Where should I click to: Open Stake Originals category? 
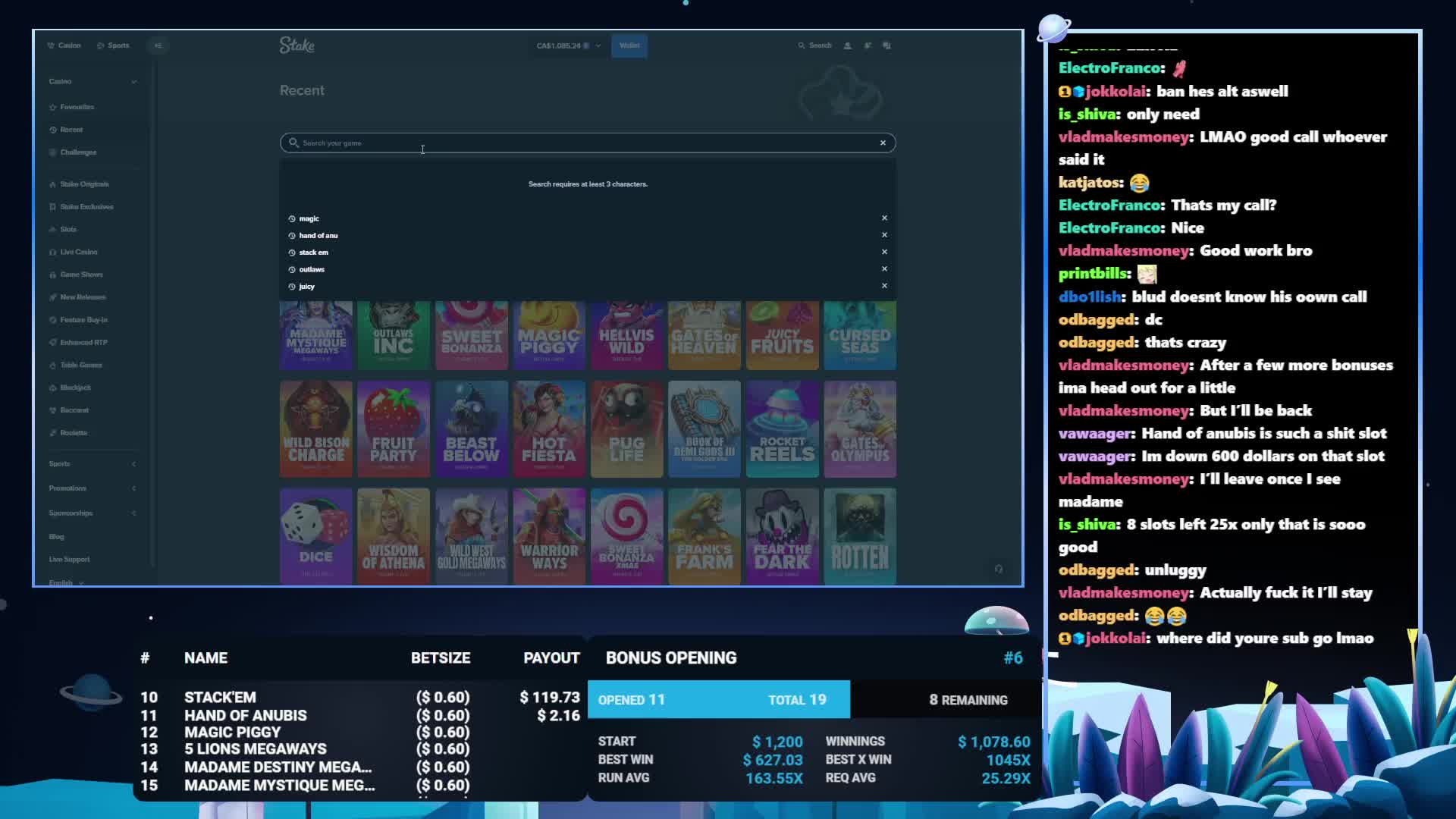[x=80, y=184]
